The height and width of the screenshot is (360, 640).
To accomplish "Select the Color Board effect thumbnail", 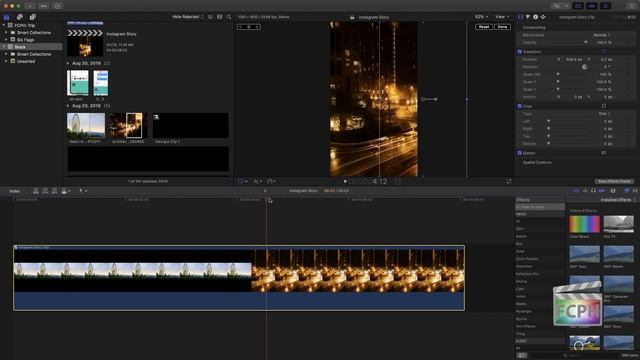I will click(584, 224).
